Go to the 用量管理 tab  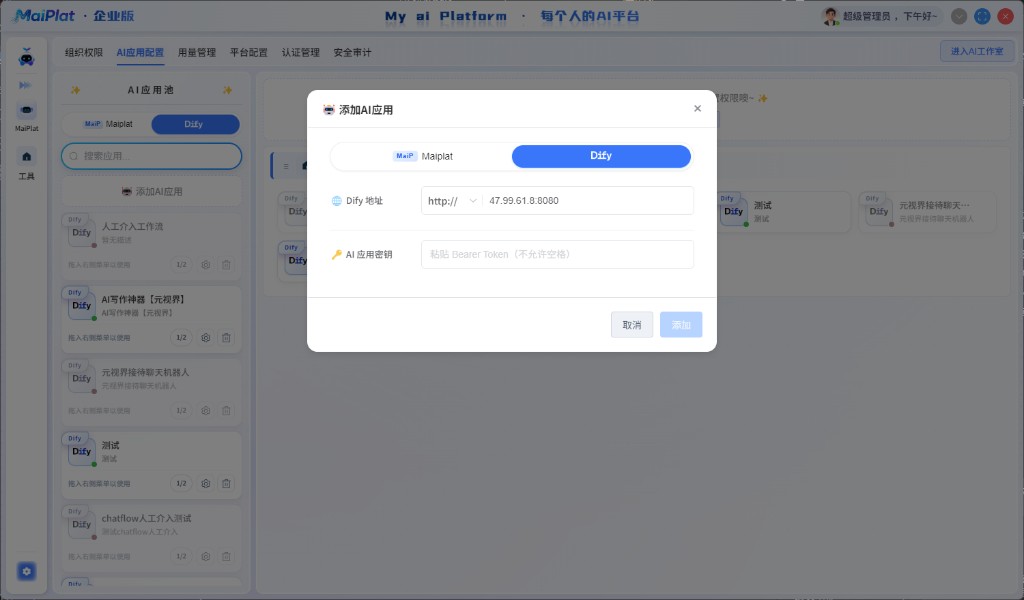click(197, 52)
